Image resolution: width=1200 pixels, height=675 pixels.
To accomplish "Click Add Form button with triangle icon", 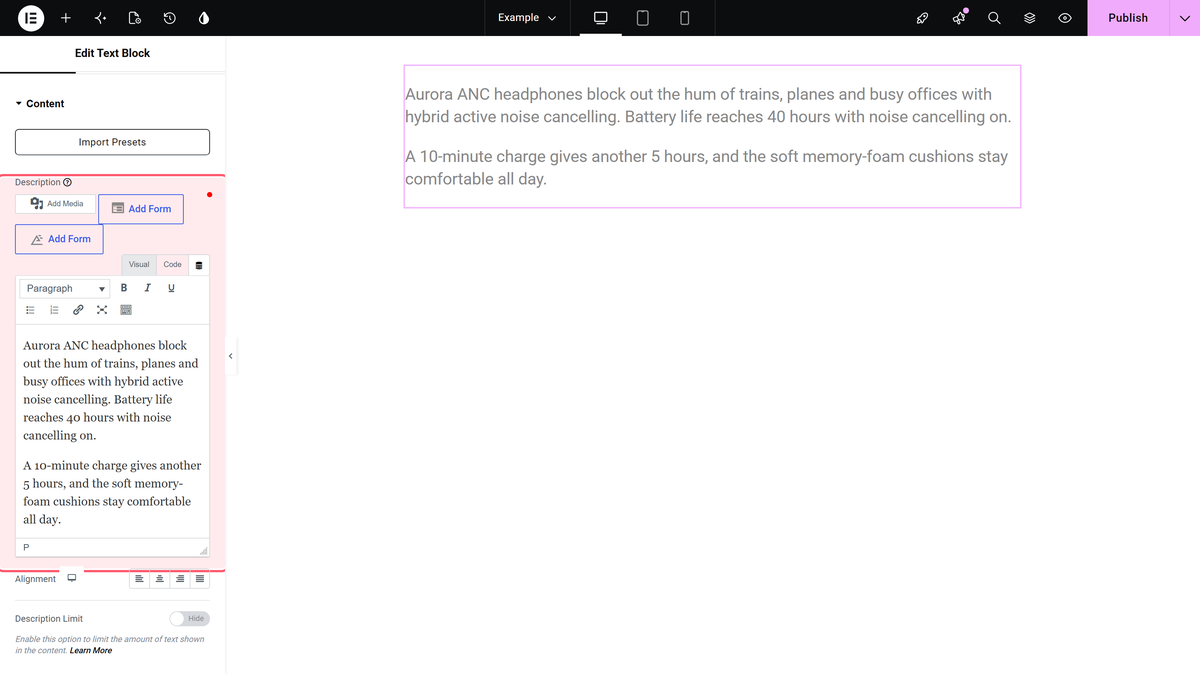I will click(x=59, y=239).
